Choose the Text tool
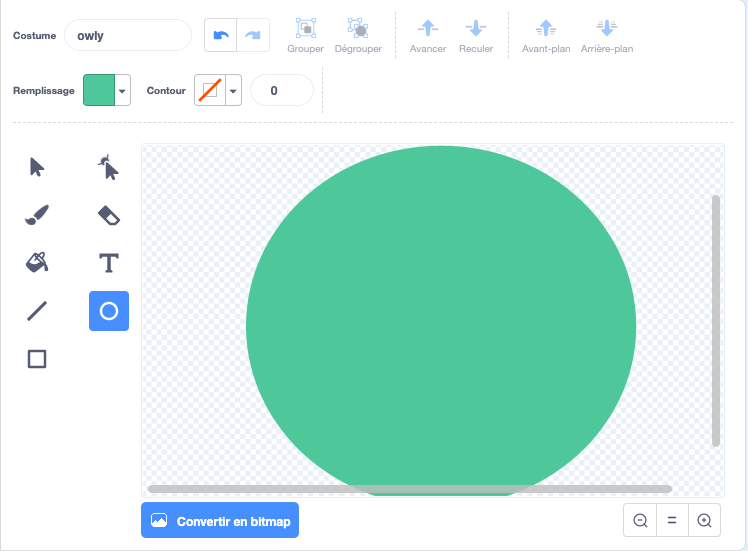The width and height of the screenshot is (748, 551). pos(109,263)
